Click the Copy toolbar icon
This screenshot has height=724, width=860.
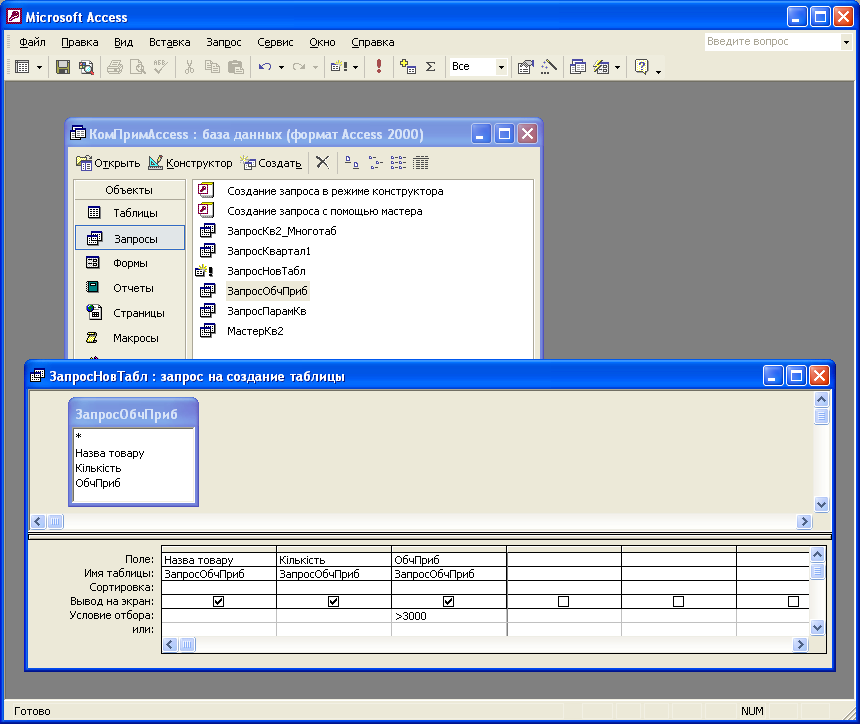click(x=212, y=67)
